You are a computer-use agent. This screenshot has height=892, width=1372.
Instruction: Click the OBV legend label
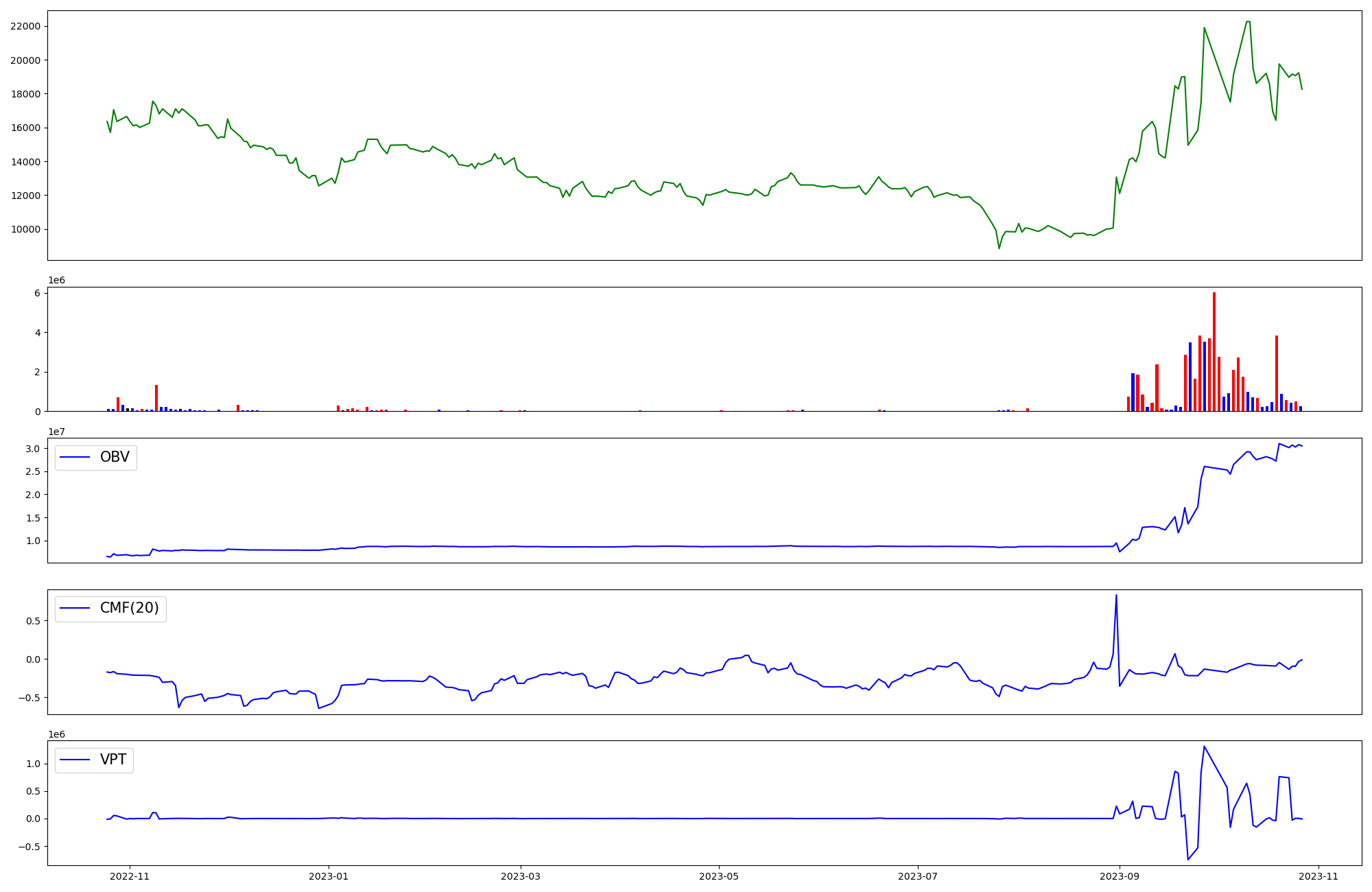(x=115, y=457)
